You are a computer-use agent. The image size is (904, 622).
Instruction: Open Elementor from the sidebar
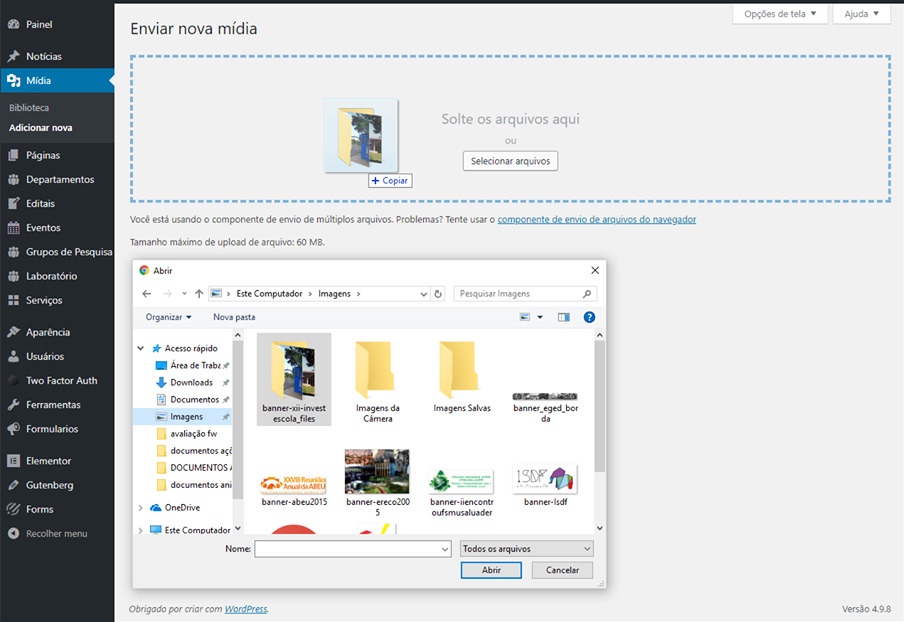click(48, 461)
